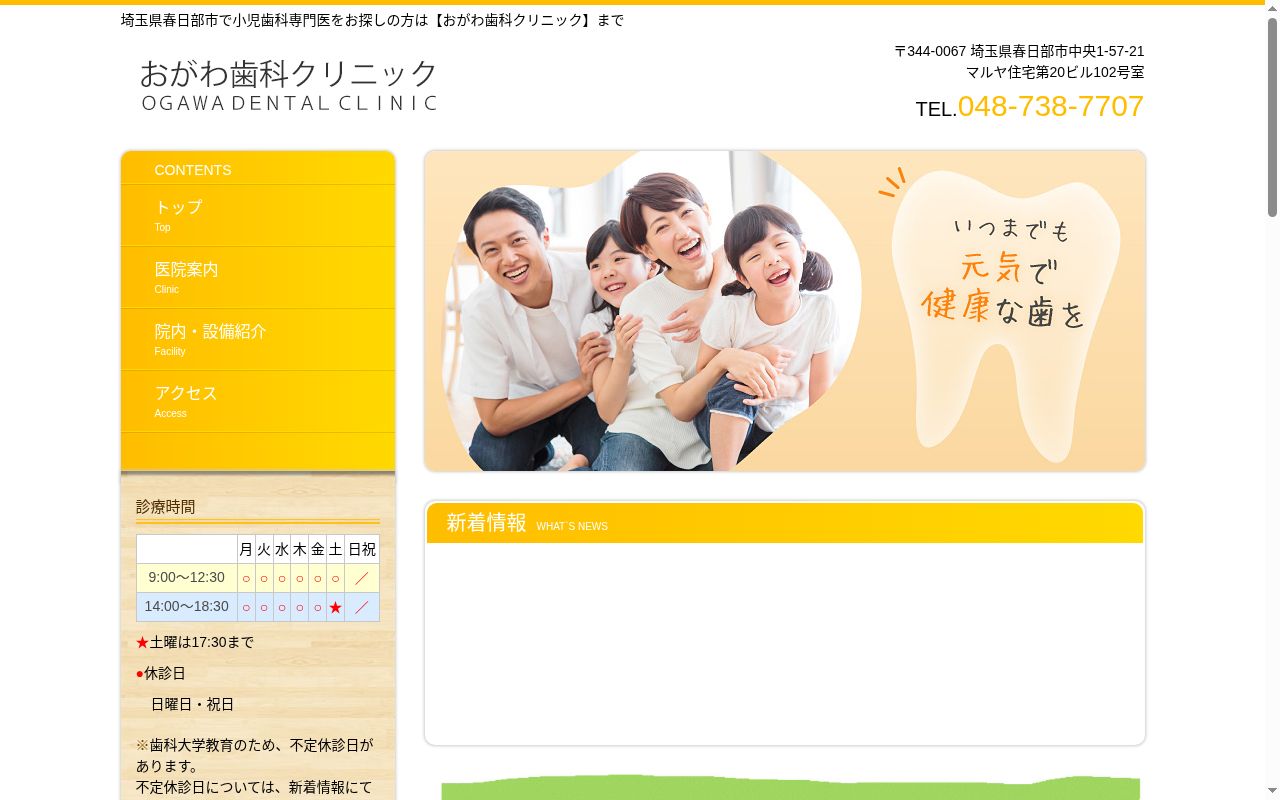Click the circle for Friday 14:00〜18:30
The height and width of the screenshot is (800, 1280).
click(318, 607)
